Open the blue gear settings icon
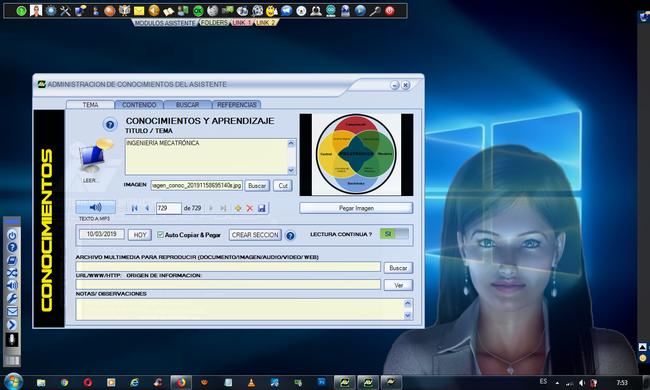 coord(51,11)
